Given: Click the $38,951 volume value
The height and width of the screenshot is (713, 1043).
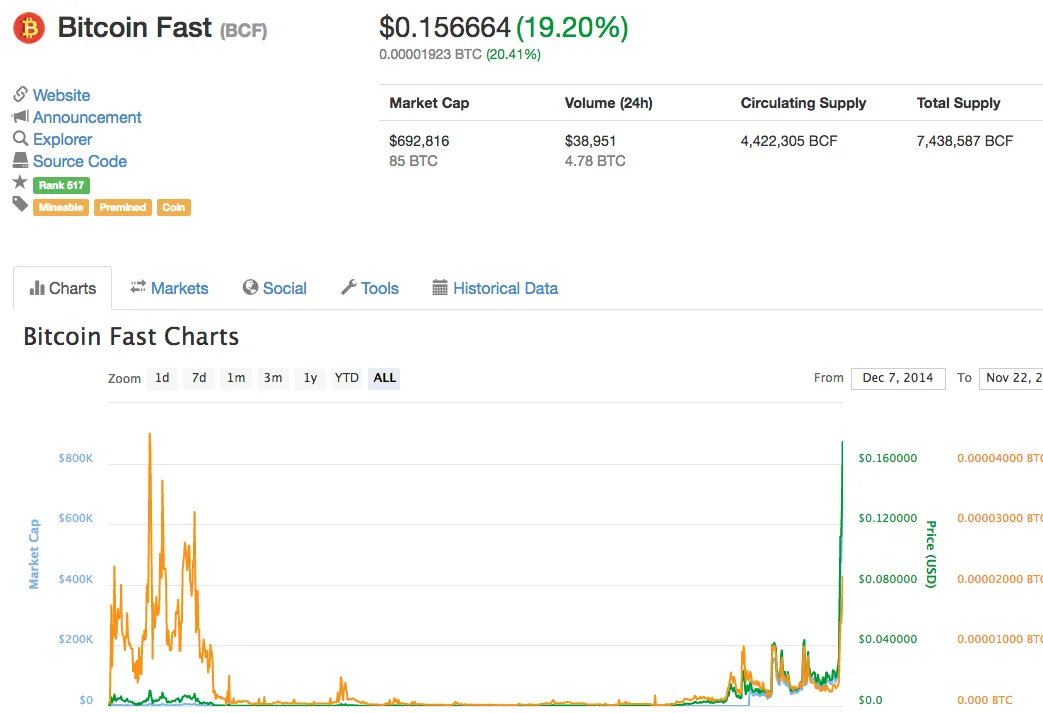Looking at the screenshot, I should [x=590, y=141].
